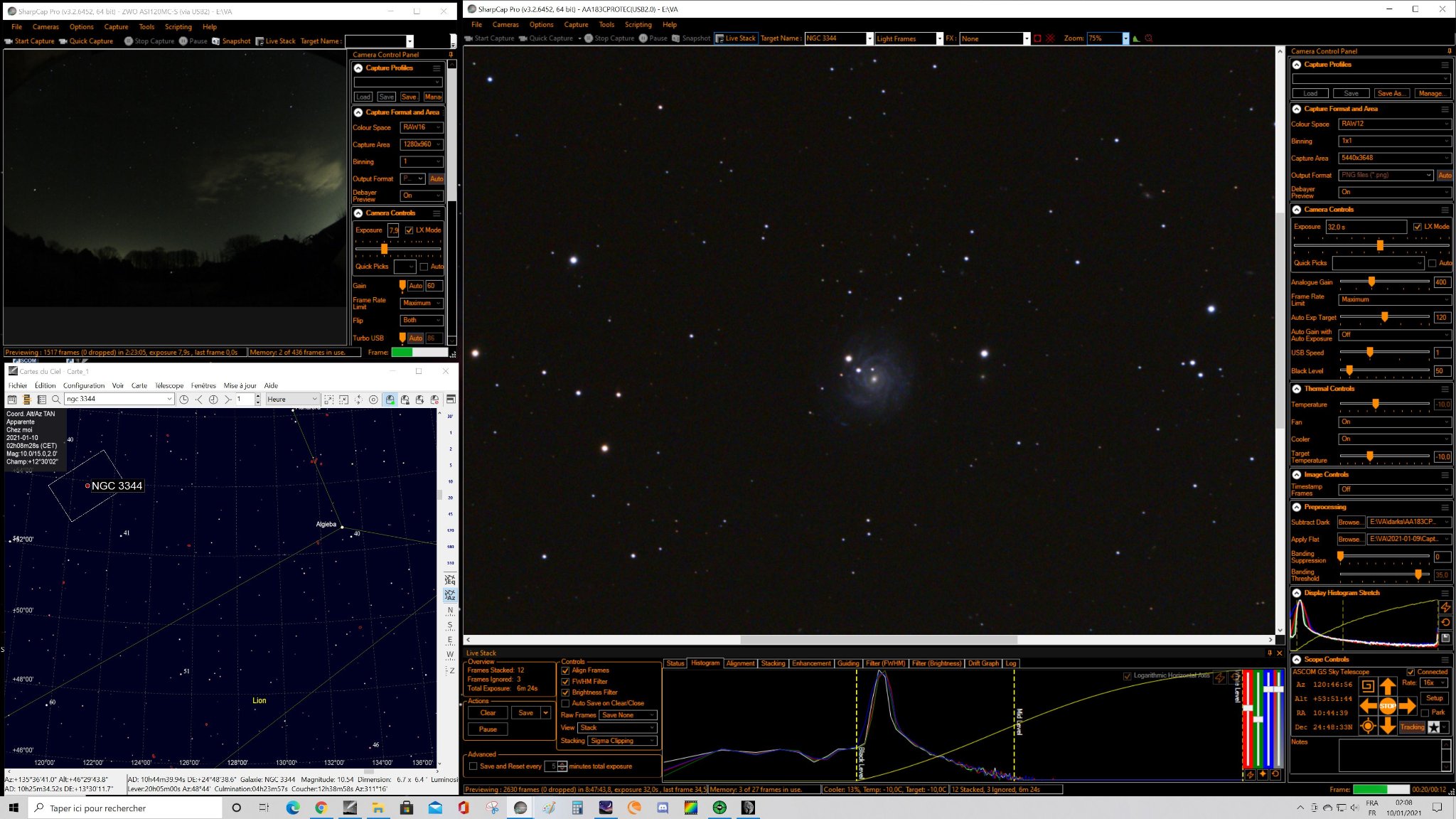The width and height of the screenshot is (1456, 819).
Task: Clear the live stack with Clear button
Action: click(488, 713)
